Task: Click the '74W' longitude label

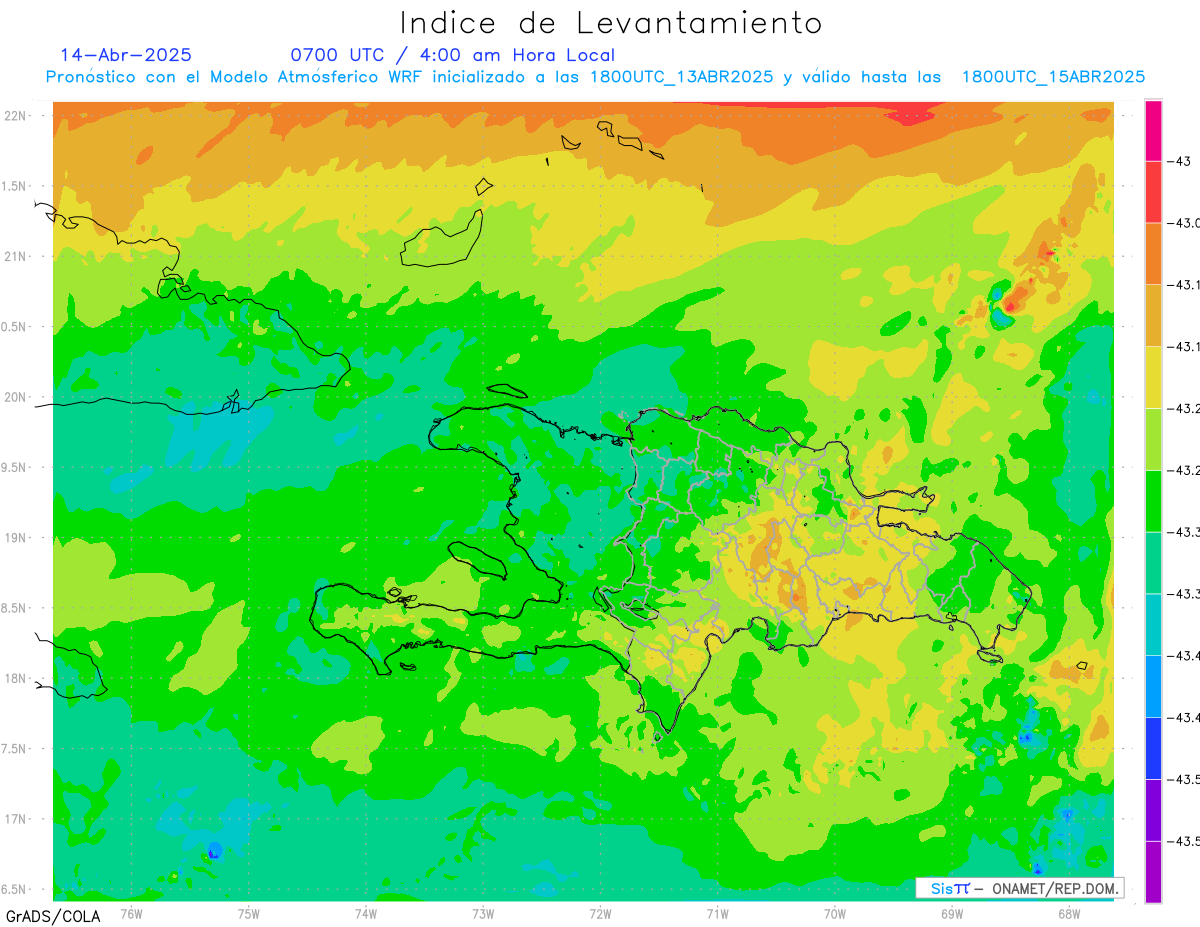Action: [x=366, y=913]
